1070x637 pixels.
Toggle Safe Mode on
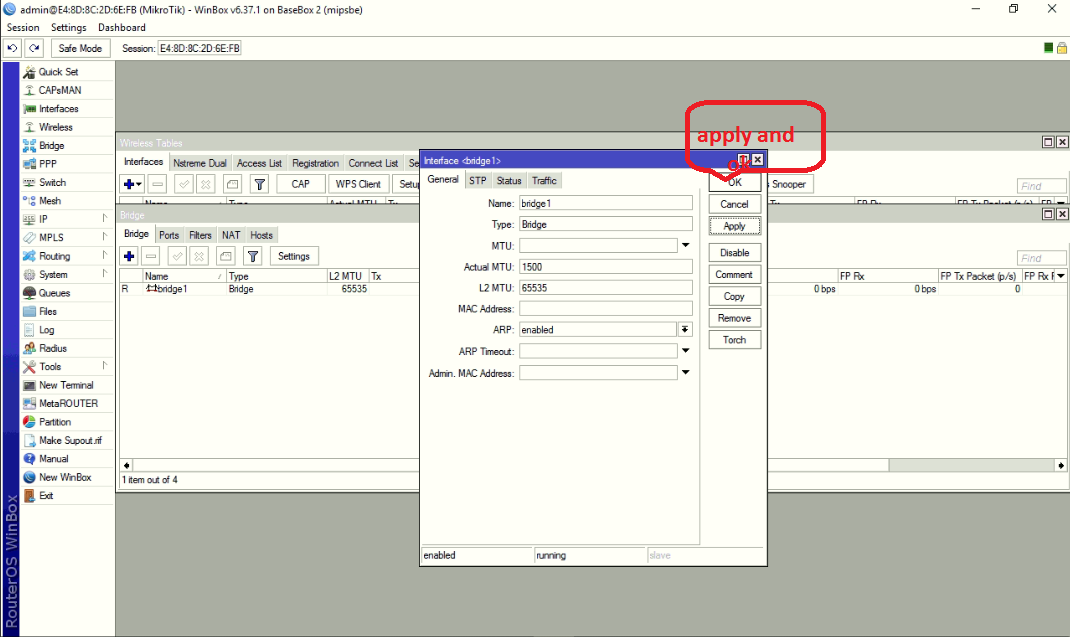click(x=80, y=47)
